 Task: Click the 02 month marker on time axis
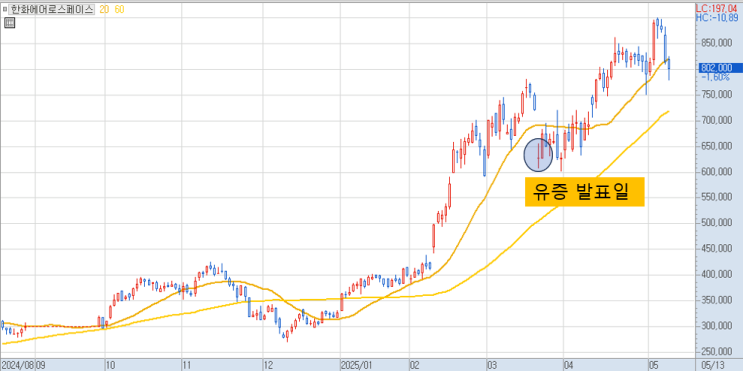[x=415, y=365]
